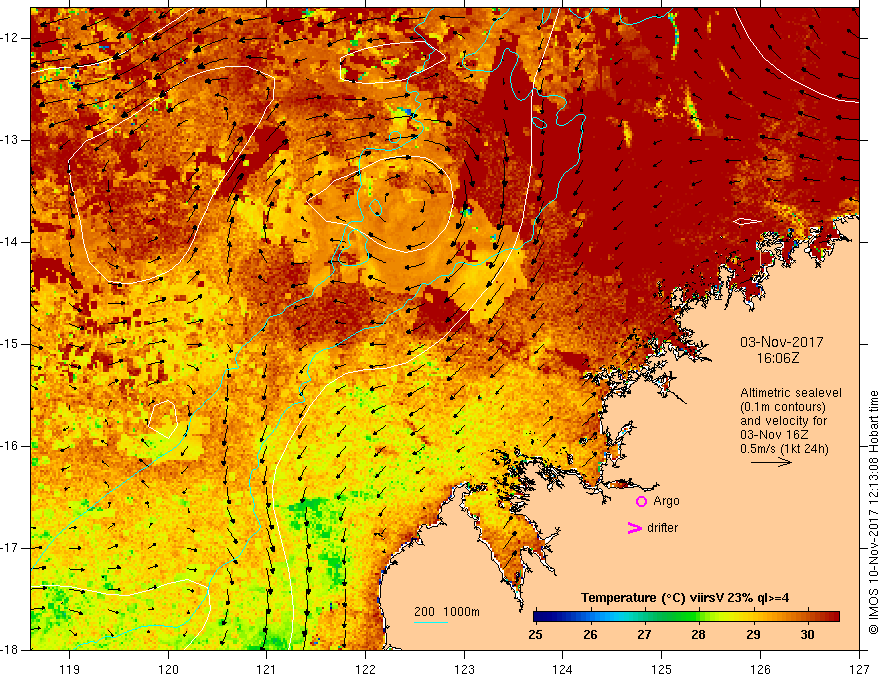Screen dimensions: 880x680
Task: Click the color bar label 28
Action: tap(698, 635)
